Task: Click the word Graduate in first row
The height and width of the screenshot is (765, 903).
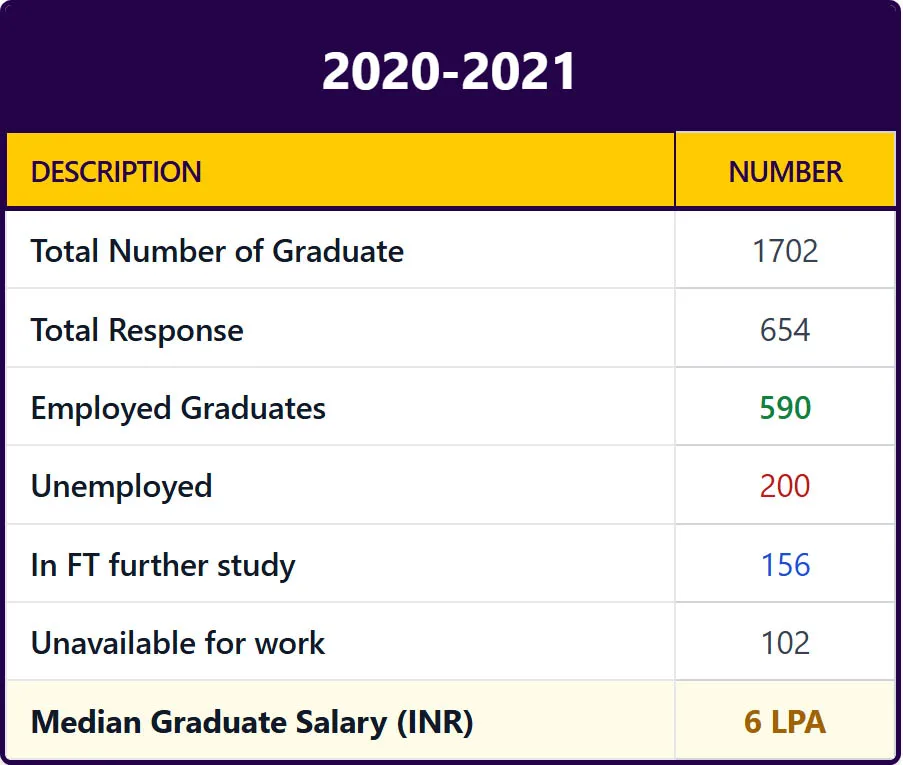Action: (338, 251)
